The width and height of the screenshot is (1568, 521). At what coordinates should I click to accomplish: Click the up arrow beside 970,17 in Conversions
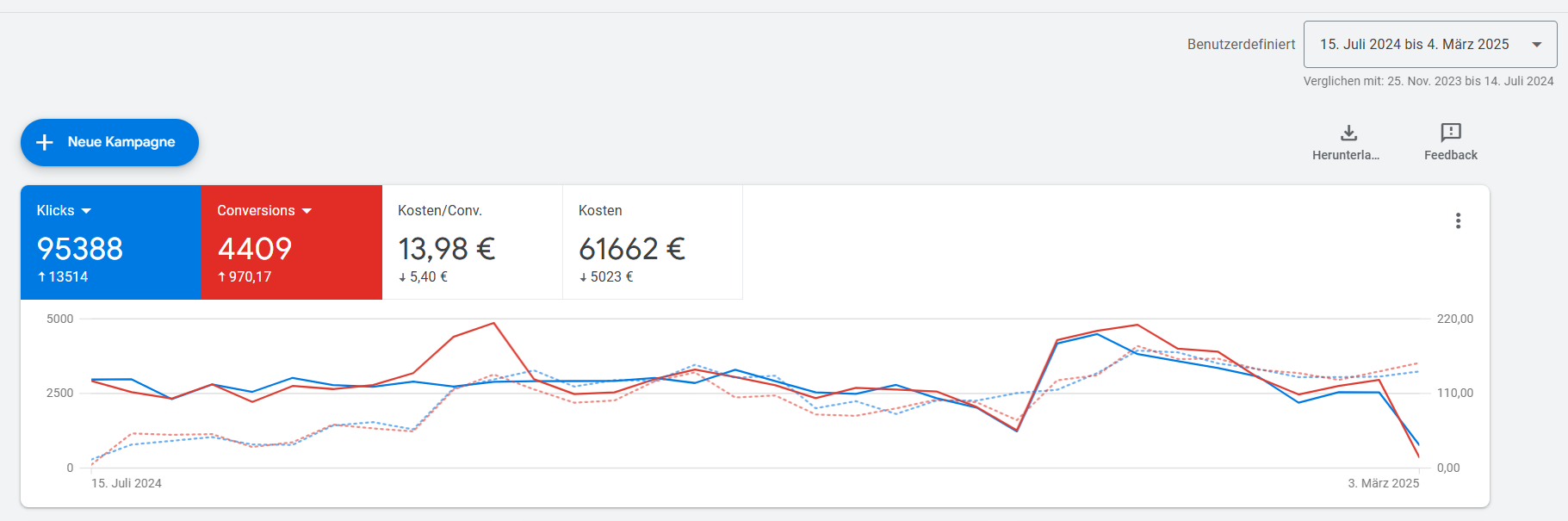(222, 277)
